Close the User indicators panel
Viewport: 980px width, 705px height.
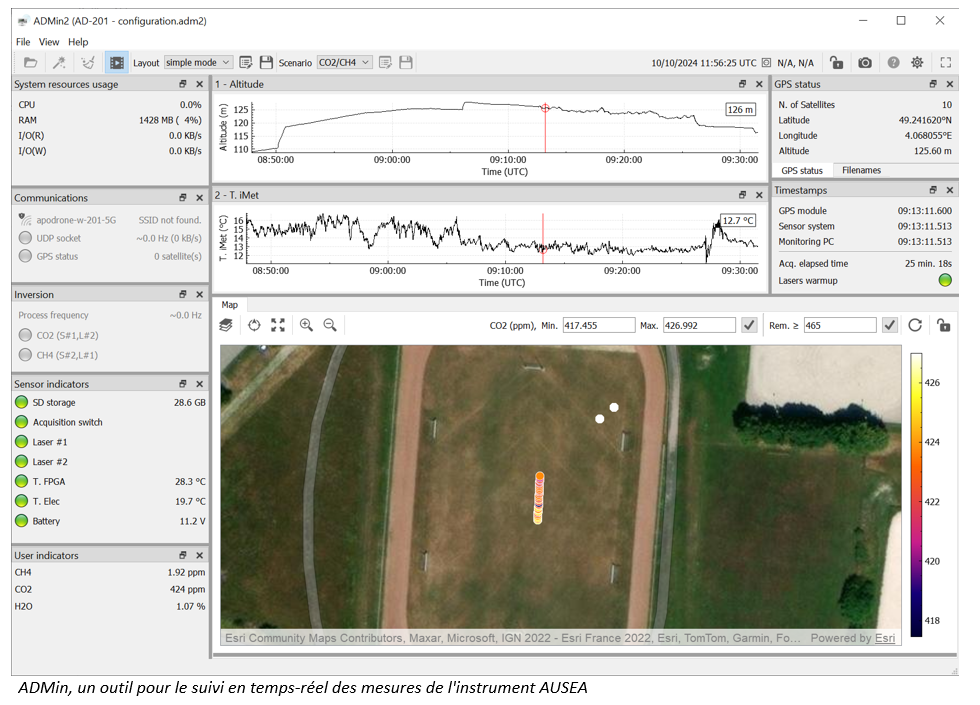[x=199, y=555]
